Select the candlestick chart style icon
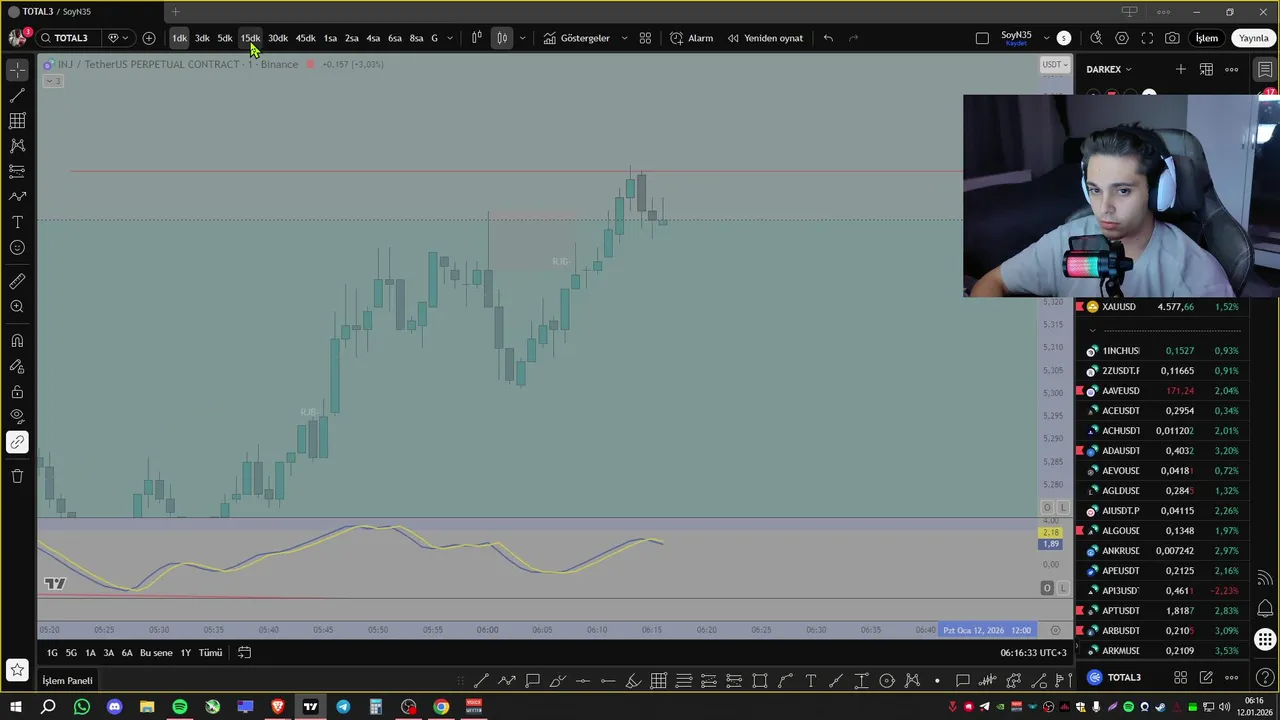The height and width of the screenshot is (720, 1280). [502, 38]
